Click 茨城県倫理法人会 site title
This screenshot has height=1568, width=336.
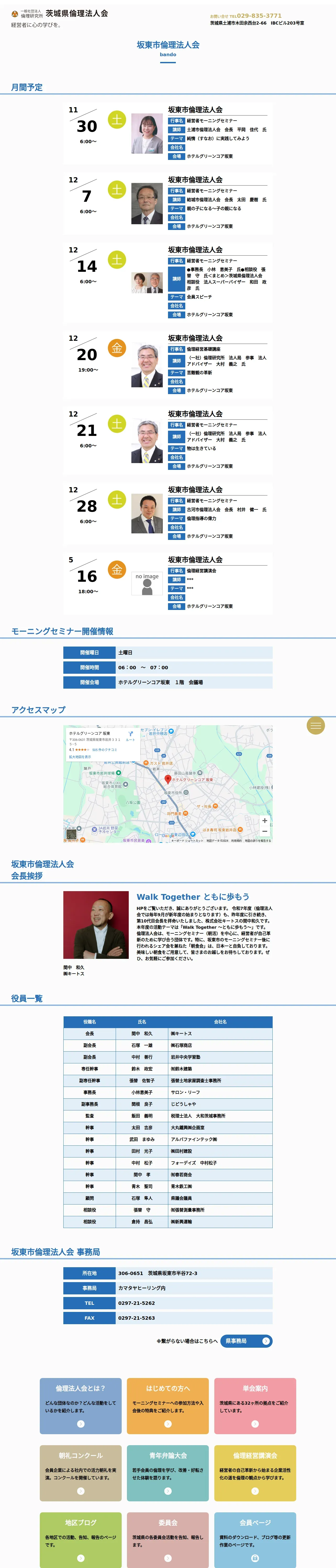point(77,13)
